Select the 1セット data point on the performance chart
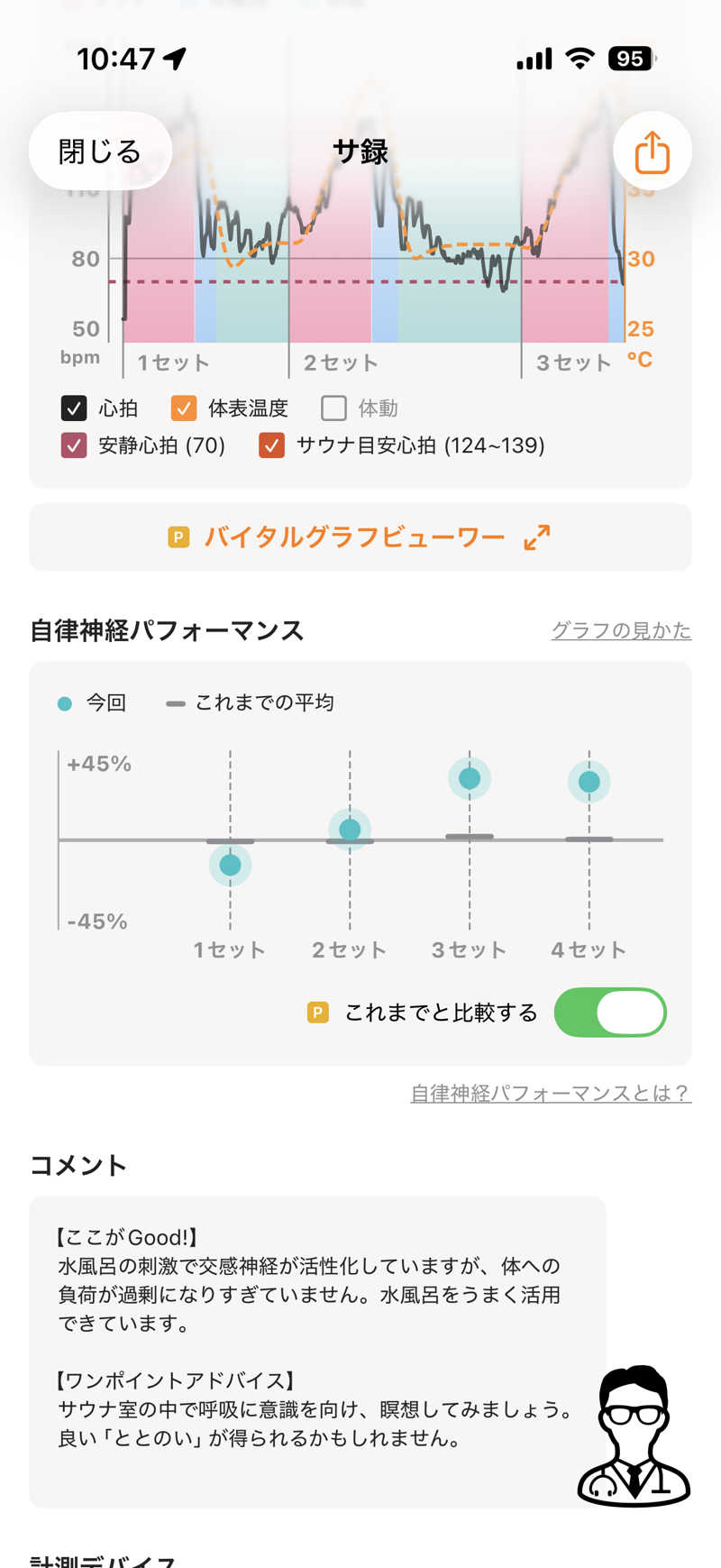Image resolution: width=721 pixels, height=1568 pixels. (x=230, y=865)
